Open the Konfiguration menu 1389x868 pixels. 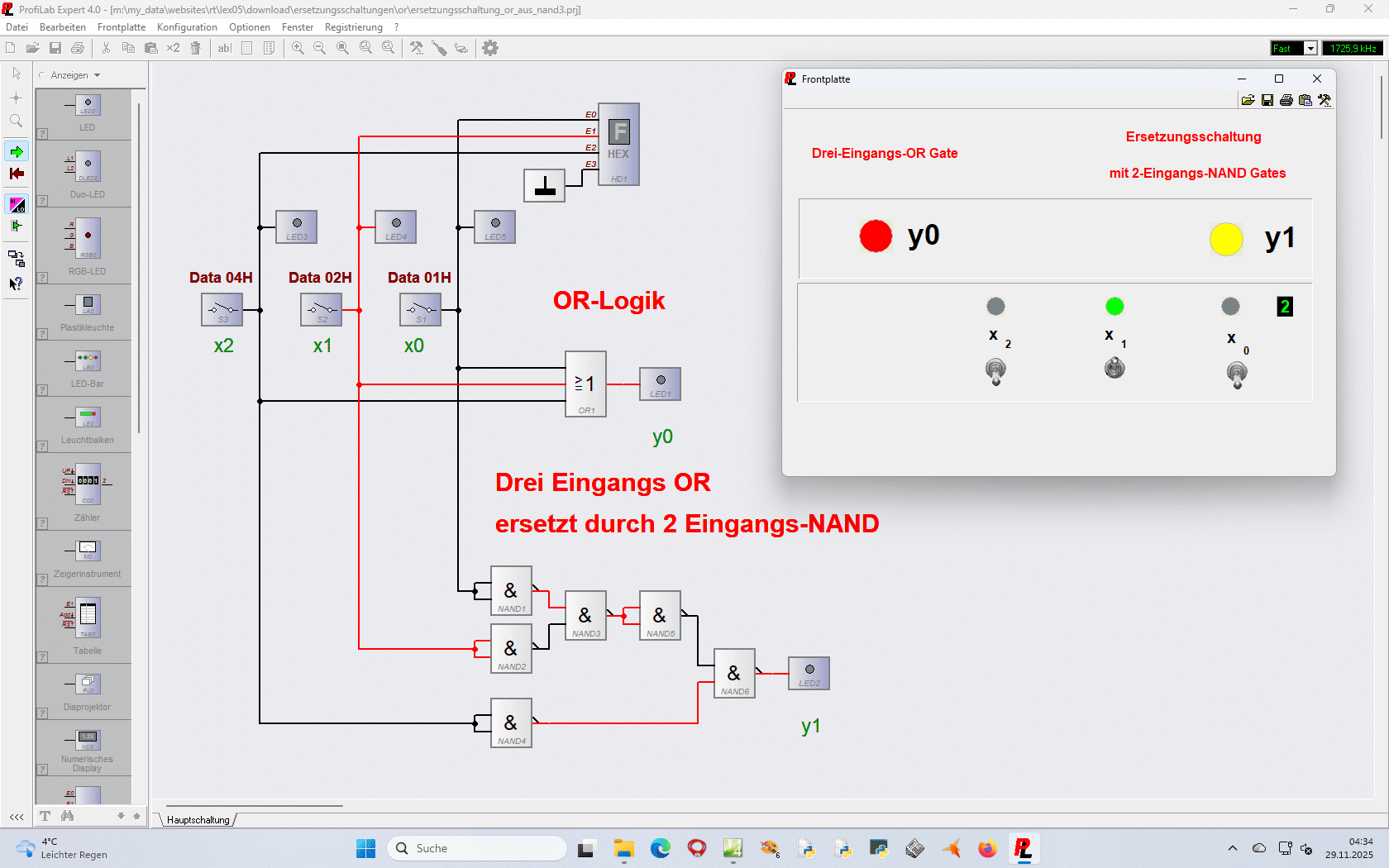click(x=187, y=27)
